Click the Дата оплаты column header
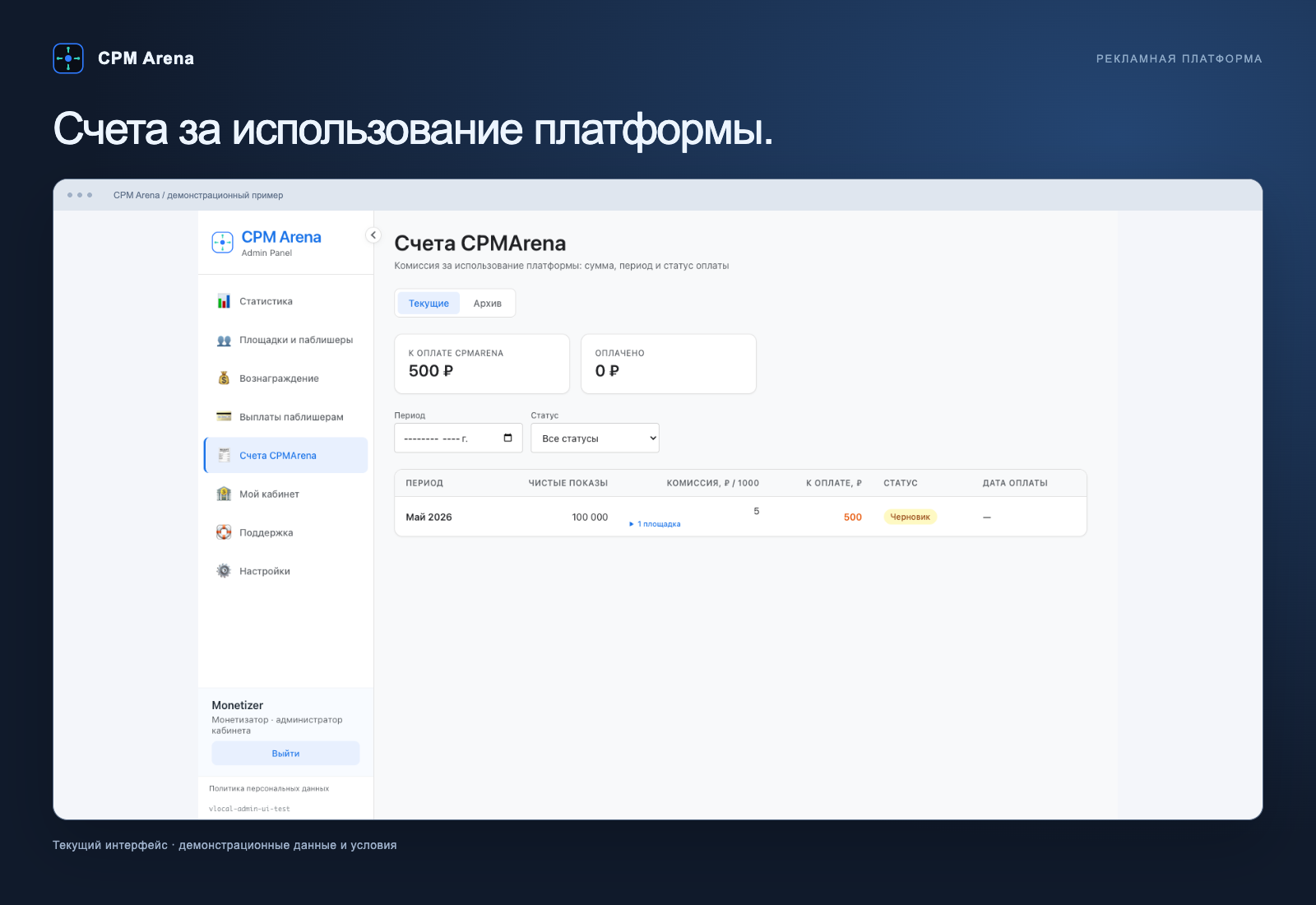The height and width of the screenshot is (905, 1316). coord(1015,483)
